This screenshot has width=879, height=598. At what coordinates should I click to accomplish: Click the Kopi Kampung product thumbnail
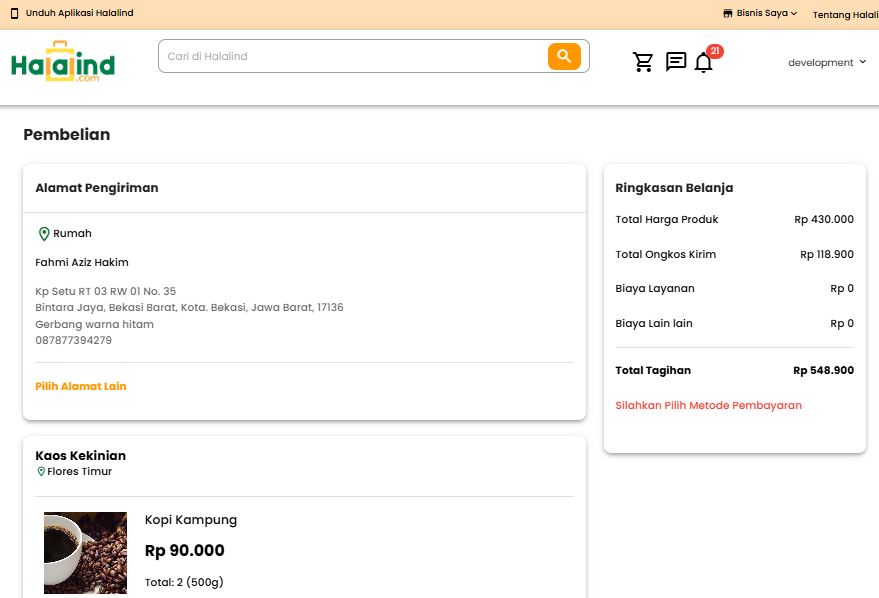(x=85, y=553)
